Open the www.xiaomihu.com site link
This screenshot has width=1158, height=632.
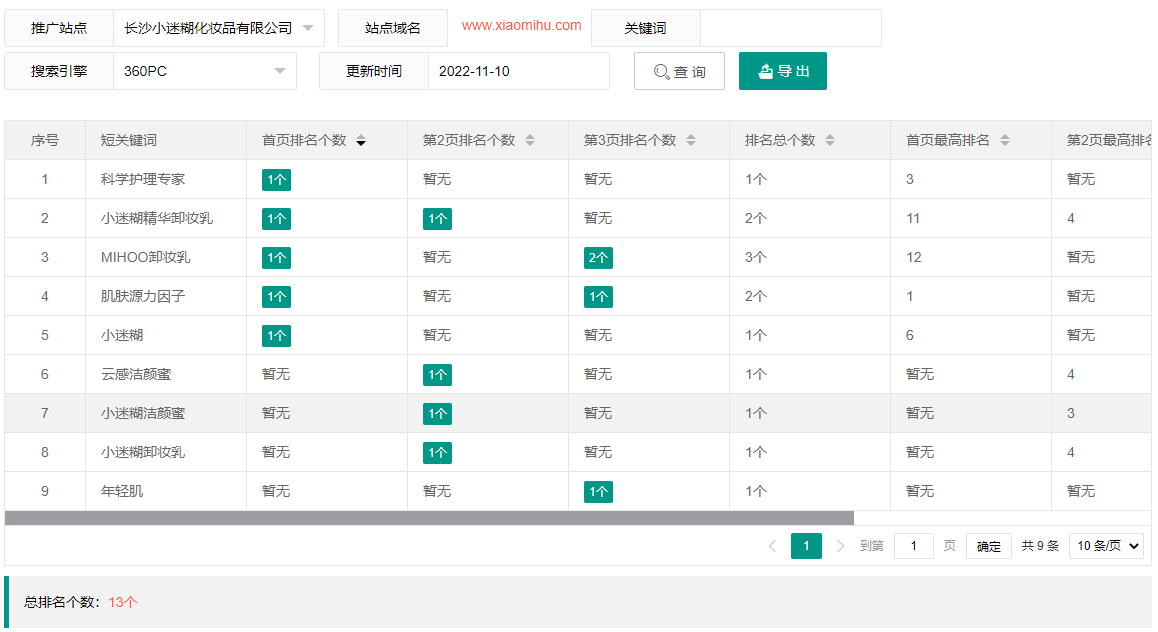(x=521, y=26)
